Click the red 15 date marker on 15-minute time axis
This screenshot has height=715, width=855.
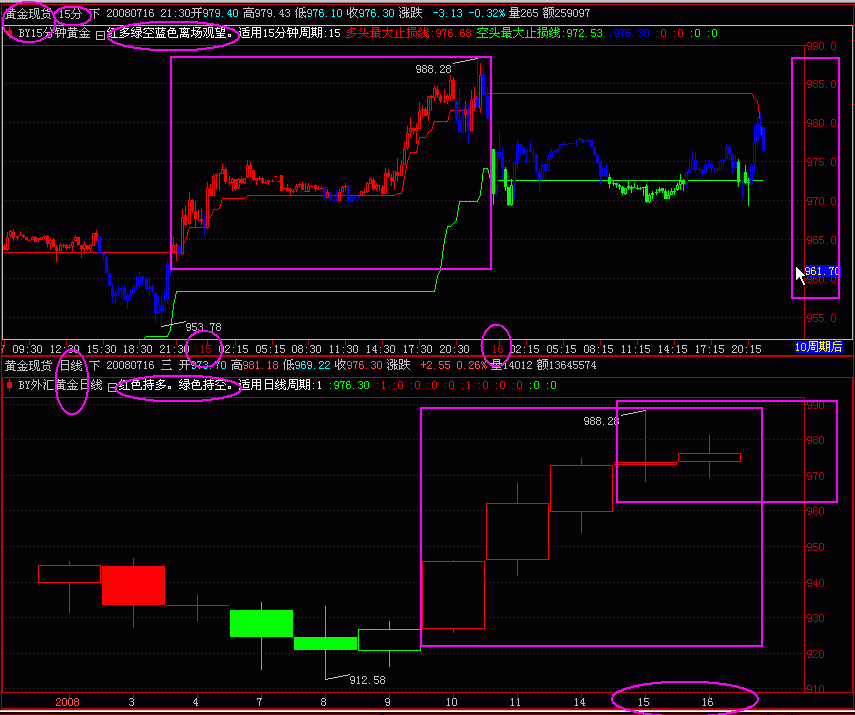pos(206,349)
